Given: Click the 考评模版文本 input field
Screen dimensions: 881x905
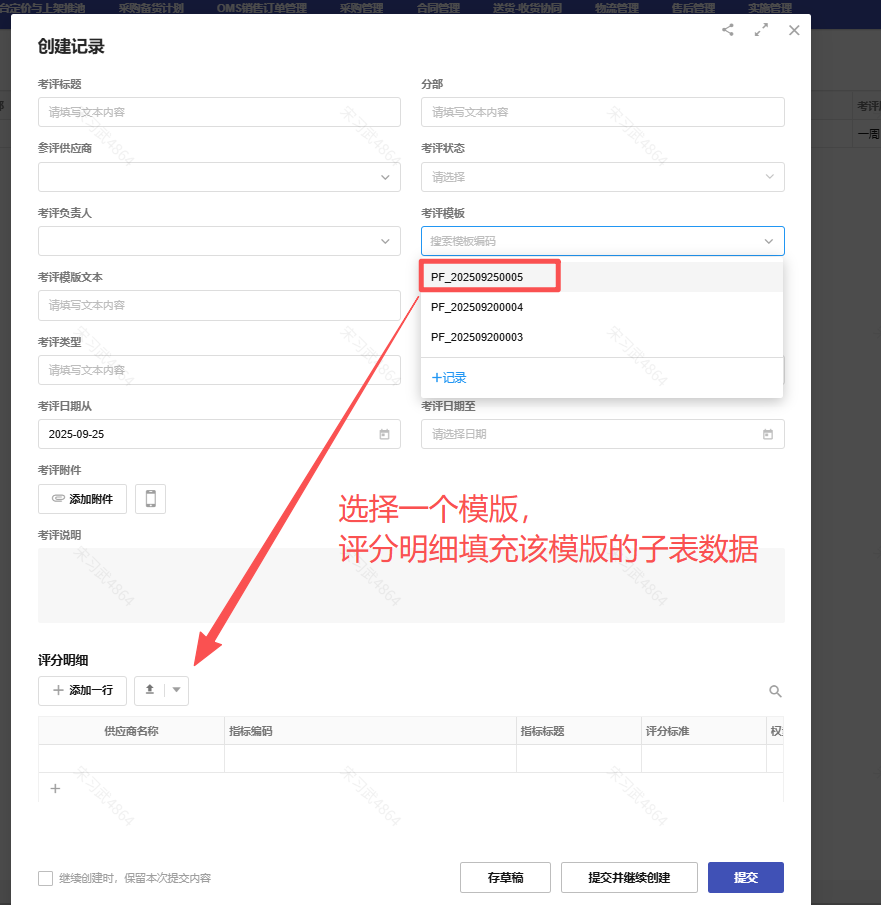Looking at the screenshot, I should click(219, 305).
